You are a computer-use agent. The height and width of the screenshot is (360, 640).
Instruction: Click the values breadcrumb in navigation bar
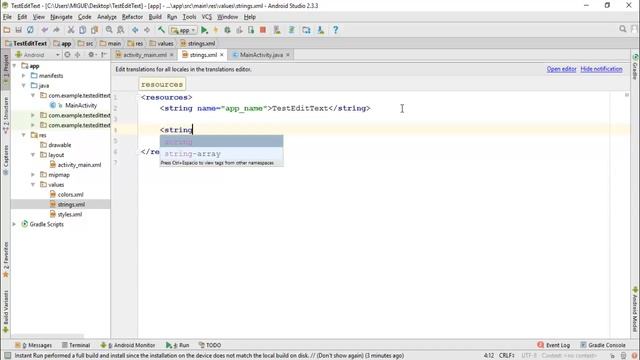(x=161, y=43)
